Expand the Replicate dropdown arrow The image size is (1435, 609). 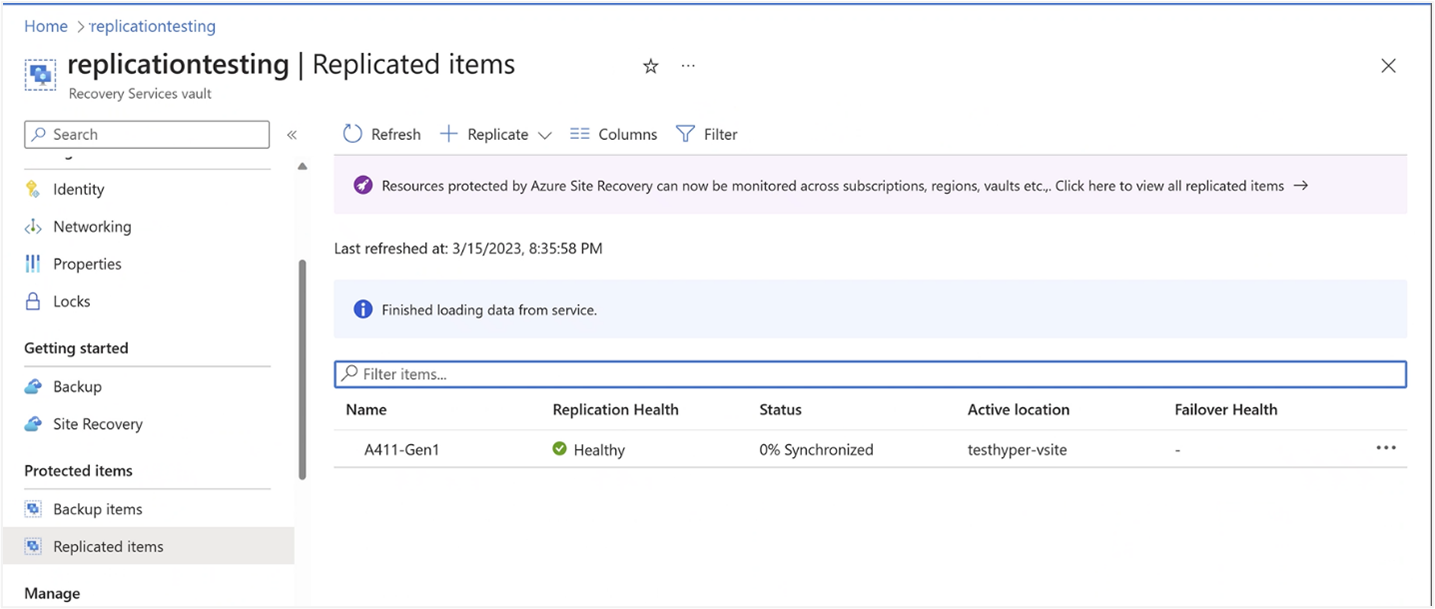[545, 134]
